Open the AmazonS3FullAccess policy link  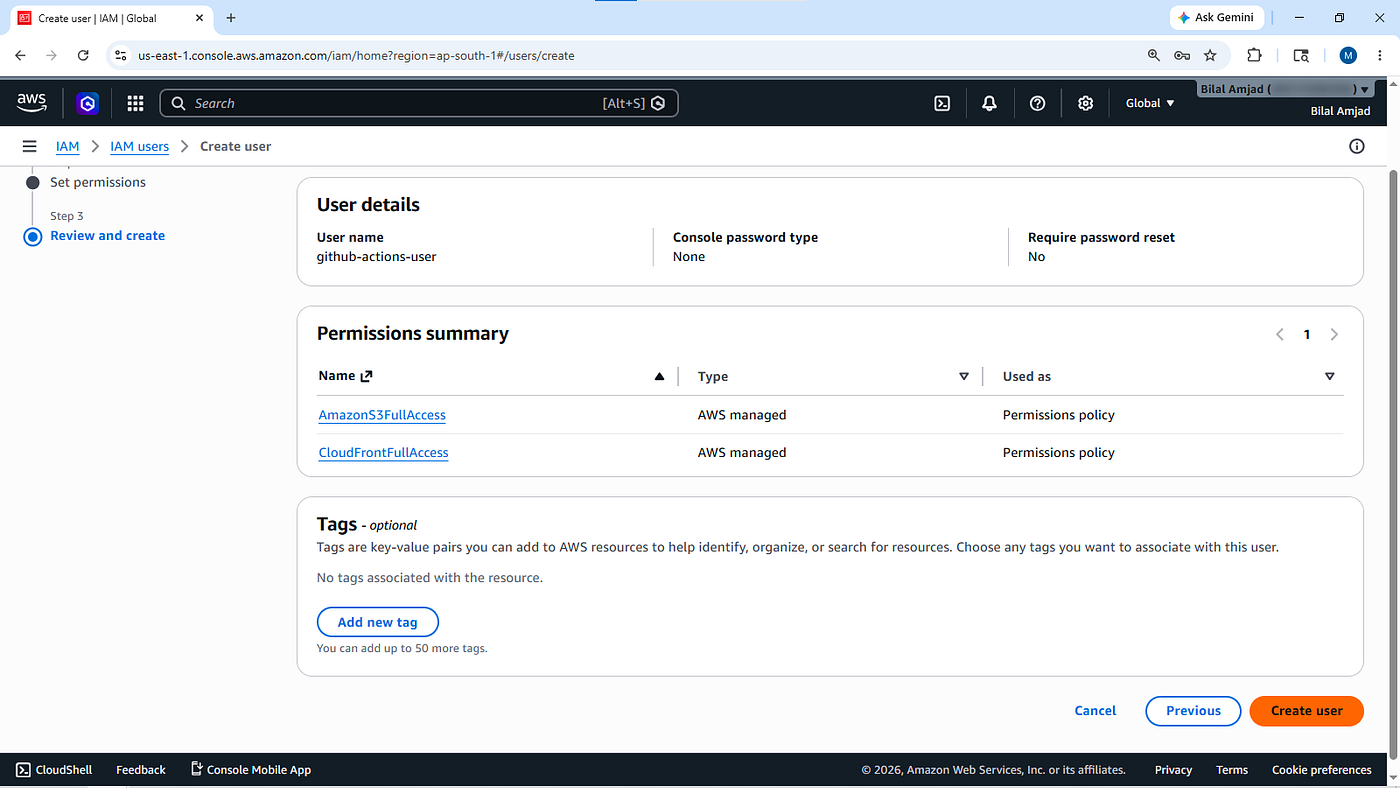[x=382, y=415]
